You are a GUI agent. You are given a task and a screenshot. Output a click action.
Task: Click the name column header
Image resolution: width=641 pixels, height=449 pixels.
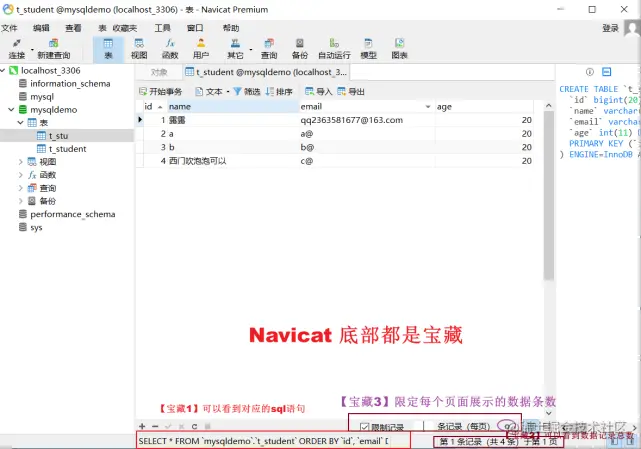click(x=233, y=107)
